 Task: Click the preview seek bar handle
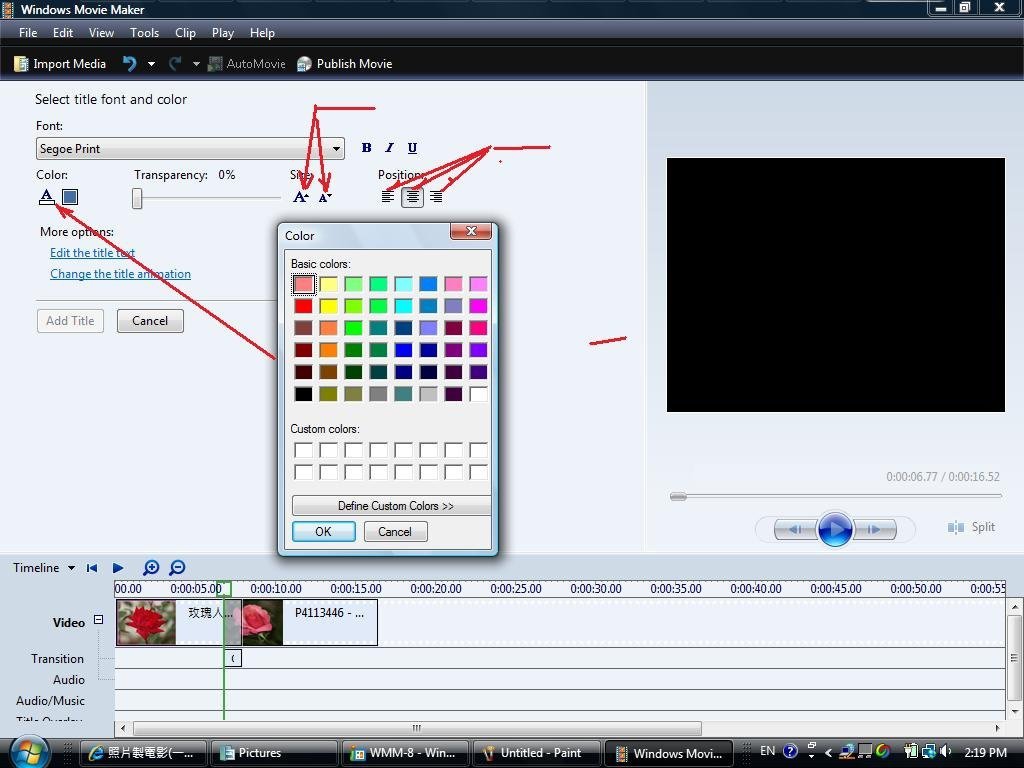click(x=679, y=496)
